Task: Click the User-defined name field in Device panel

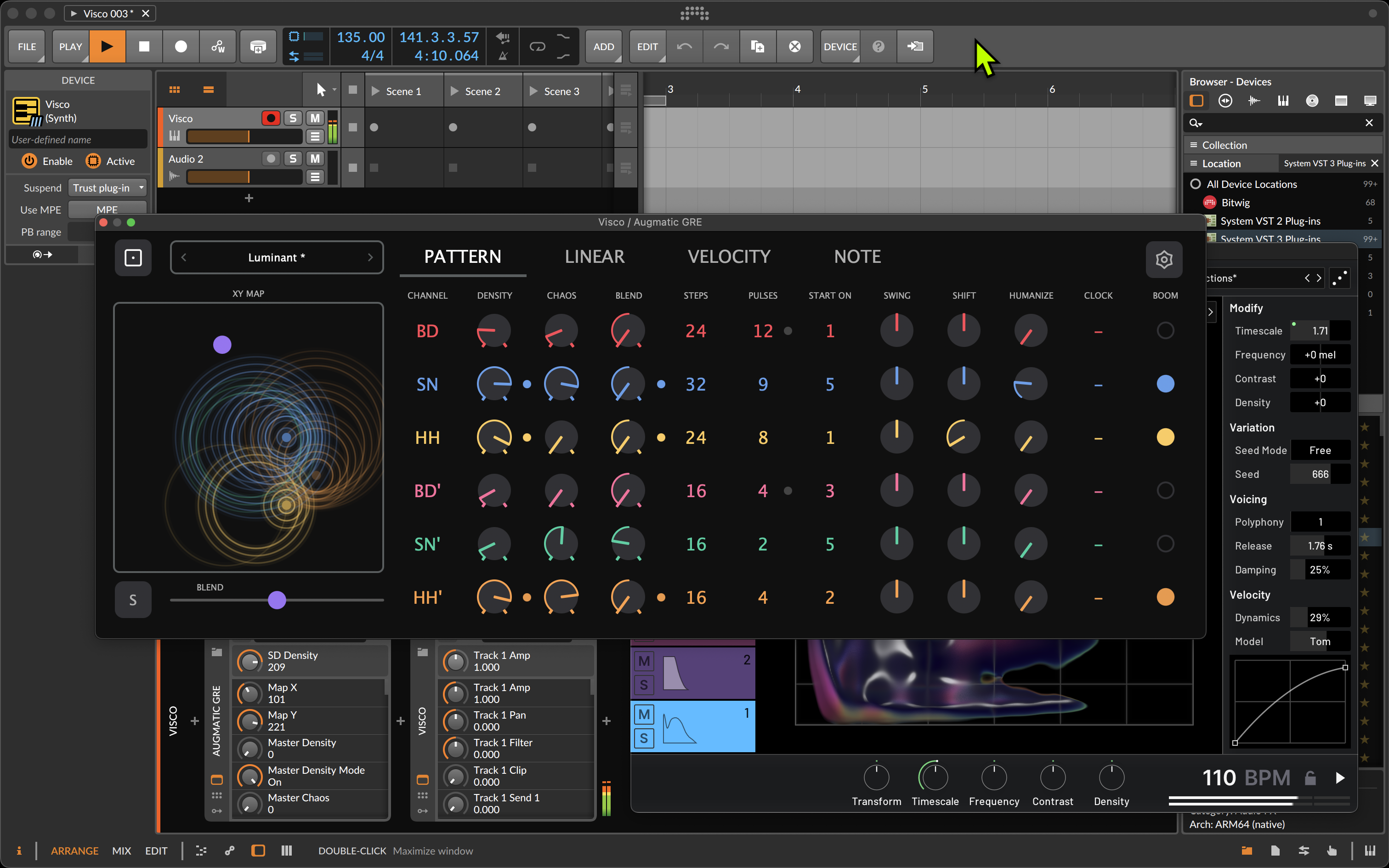Action: pyautogui.click(x=78, y=139)
